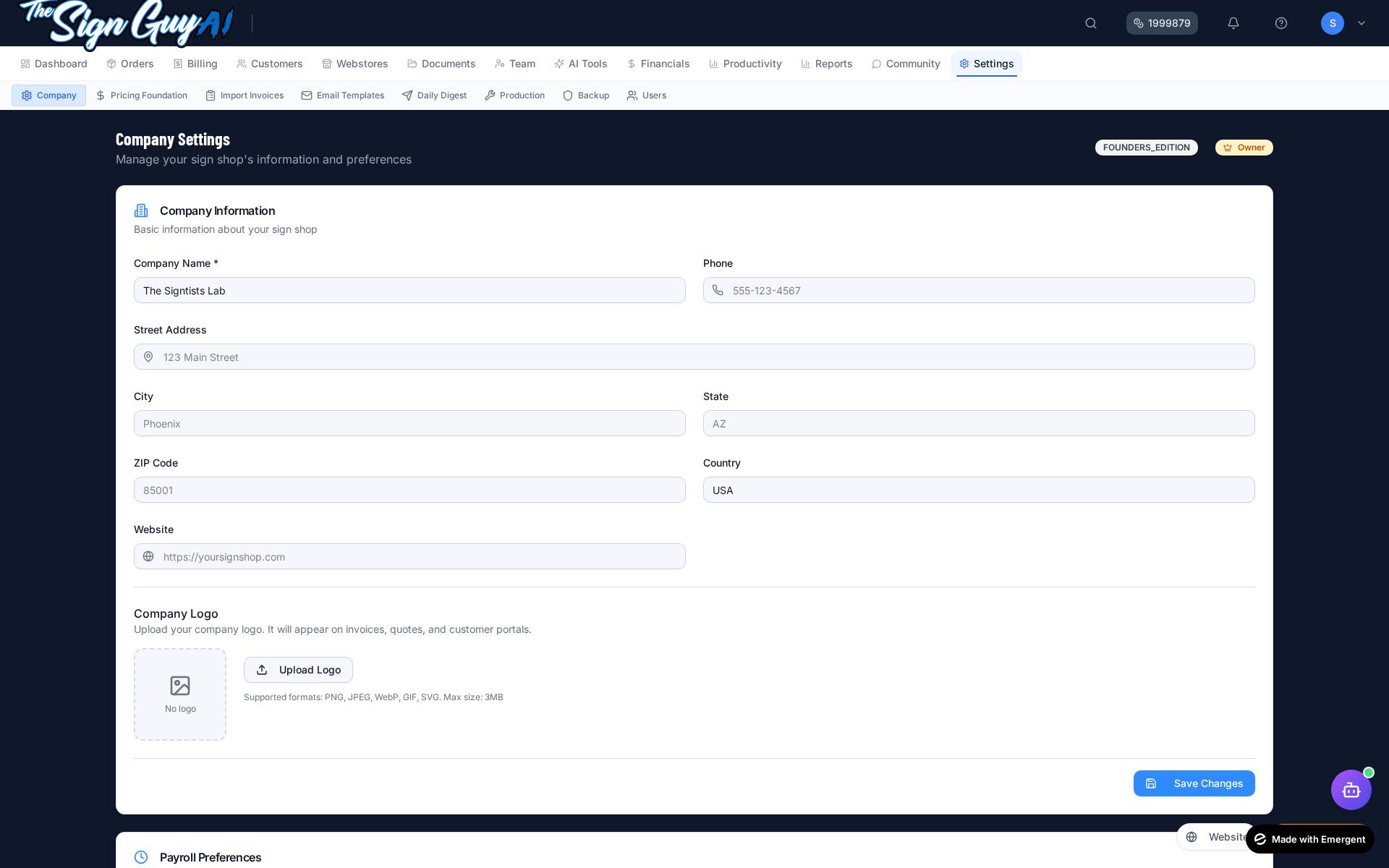This screenshot has height=868, width=1389.
Task: Click The Sign Guy AI logo
Action: 127,23
